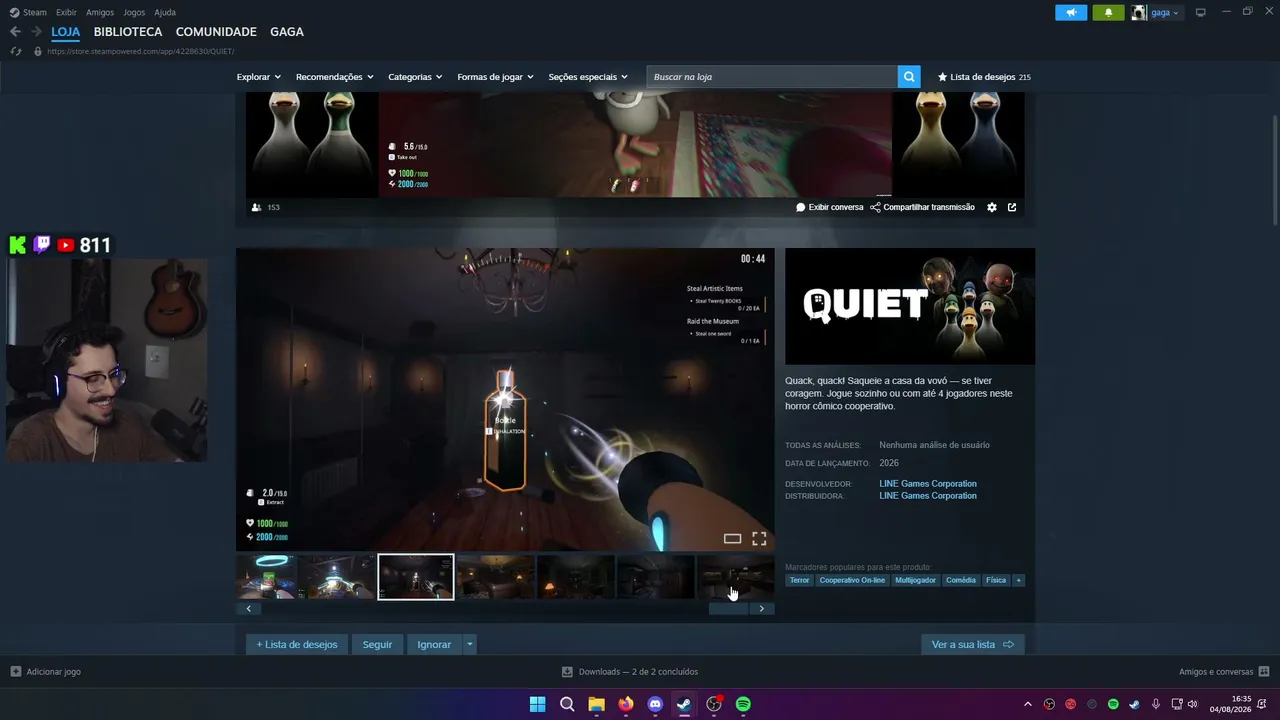The width and height of the screenshot is (1280, 720).
Task: Click the Seguir button
Action: [x=377, y=644]
